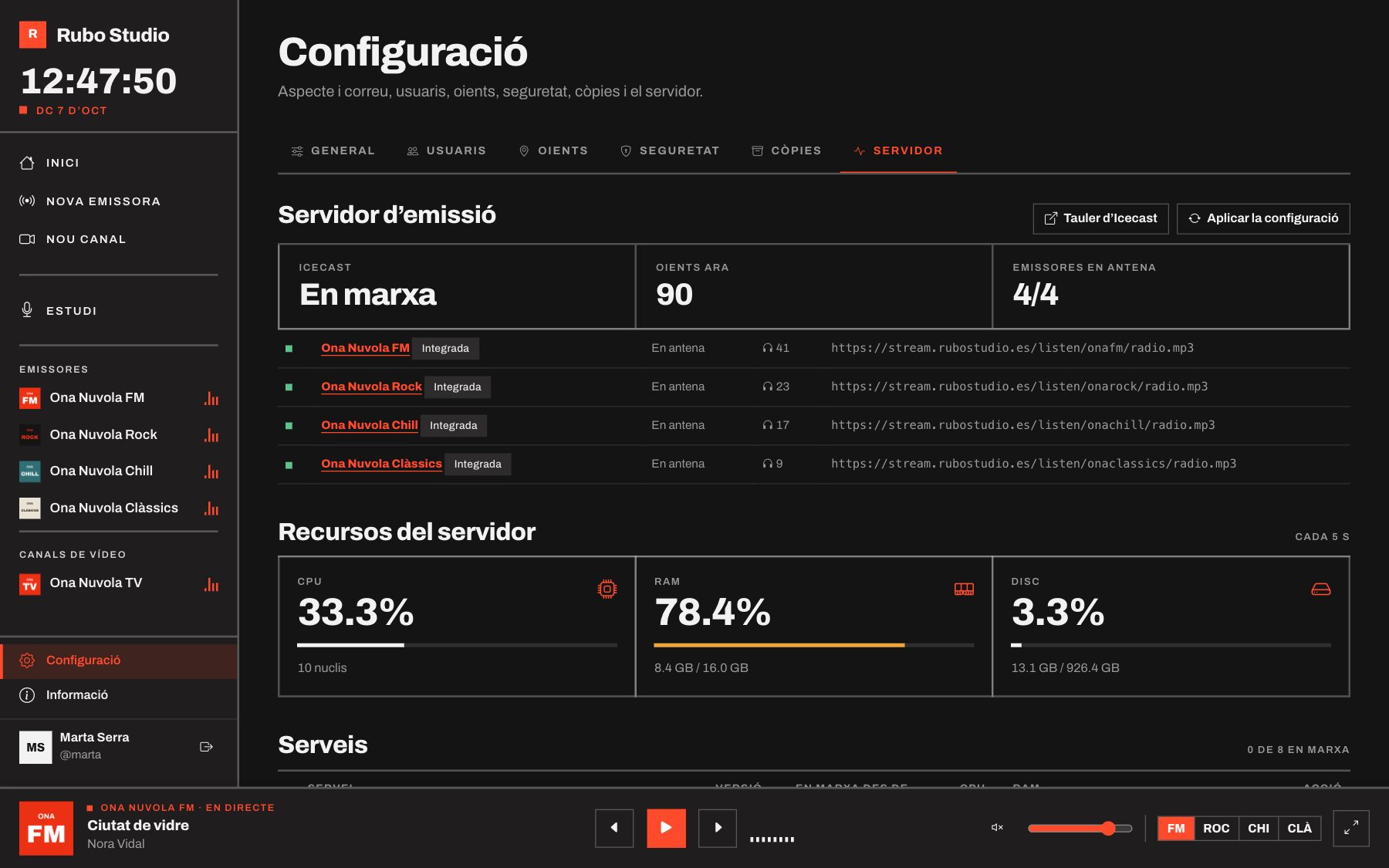Click the onafm stream URL

click(x=1012, y=348)
